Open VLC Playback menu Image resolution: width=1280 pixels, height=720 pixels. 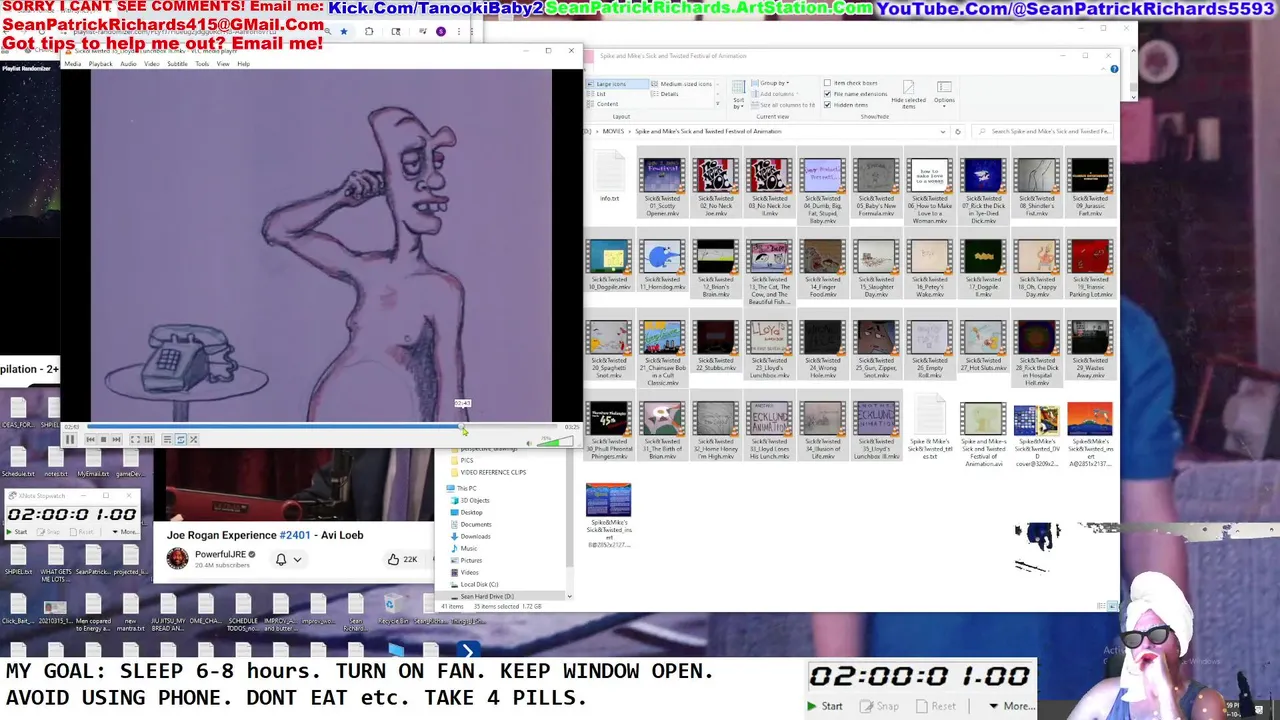pos(101,64)
